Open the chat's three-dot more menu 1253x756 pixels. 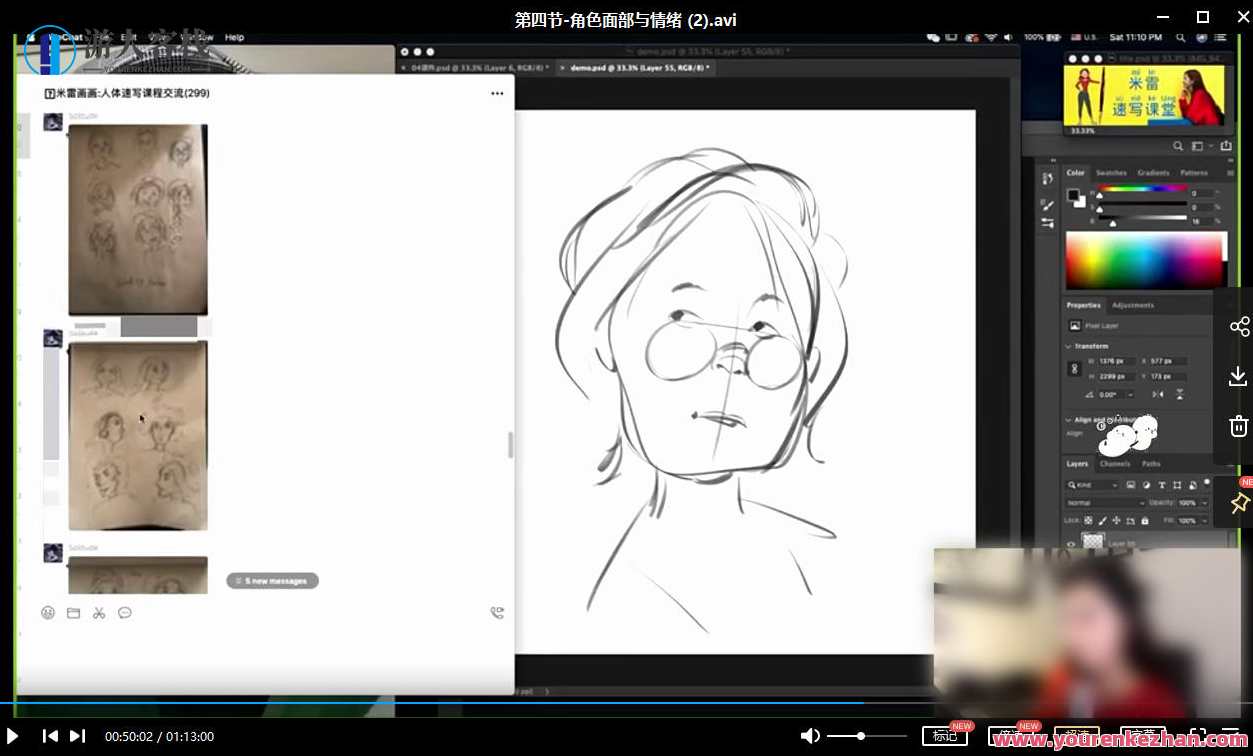click(x=497, y=93)
